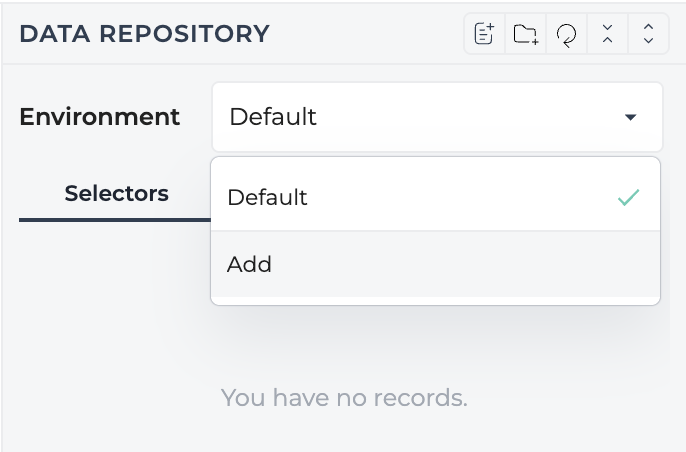This screenshot has width=686, height=452.
Task: Collapse all repository items
Action: pyautogui.click(x=607, y=34)
